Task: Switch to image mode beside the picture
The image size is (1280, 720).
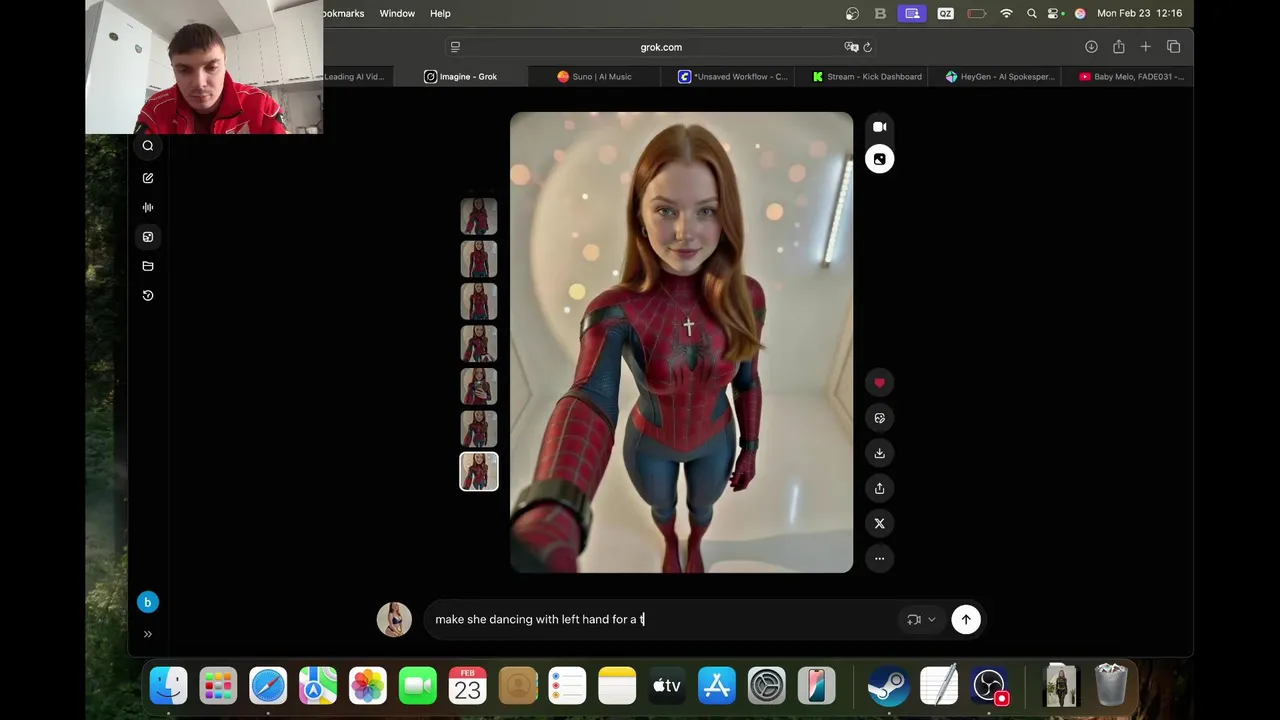Action: [880, 159]
